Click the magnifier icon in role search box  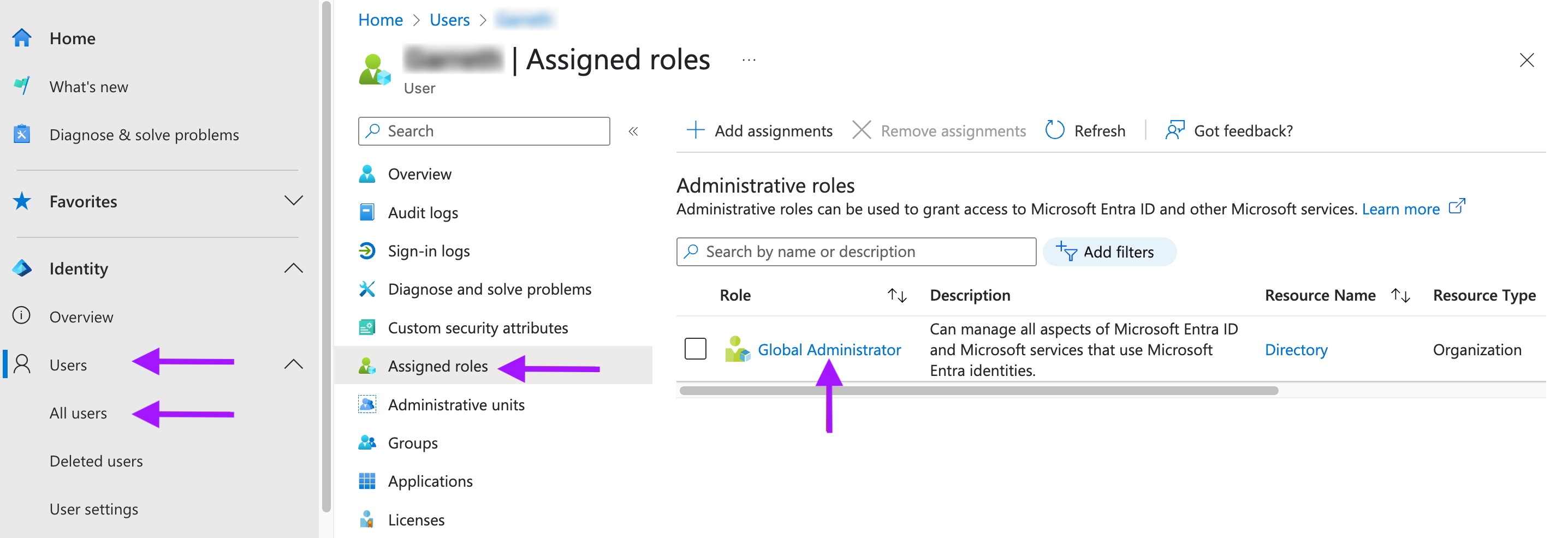(691, 252)
